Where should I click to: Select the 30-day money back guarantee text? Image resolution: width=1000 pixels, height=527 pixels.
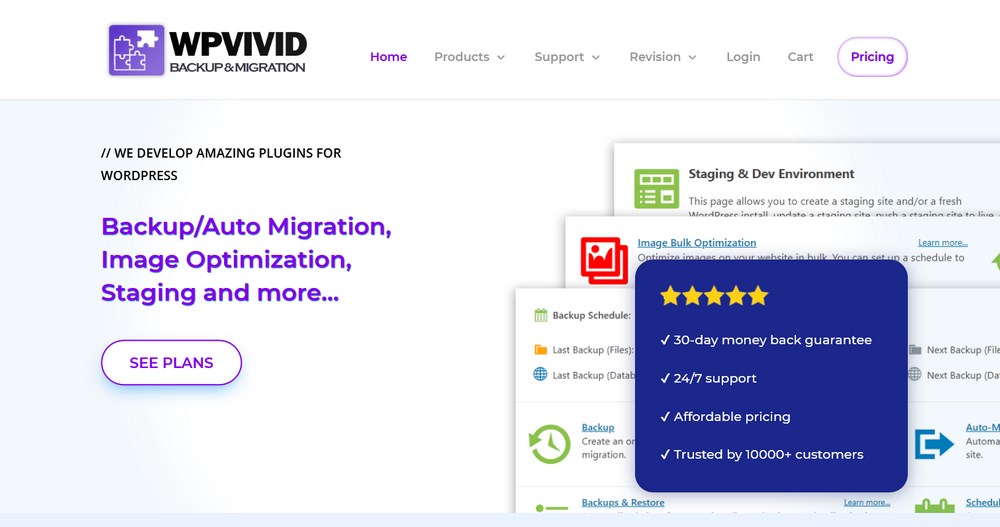766,340
